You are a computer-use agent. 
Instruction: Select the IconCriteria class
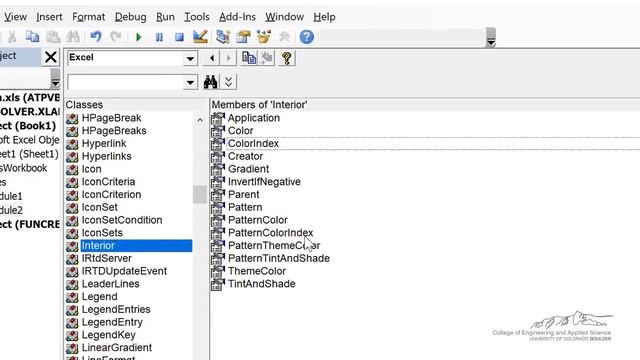[x=108, y=182]
